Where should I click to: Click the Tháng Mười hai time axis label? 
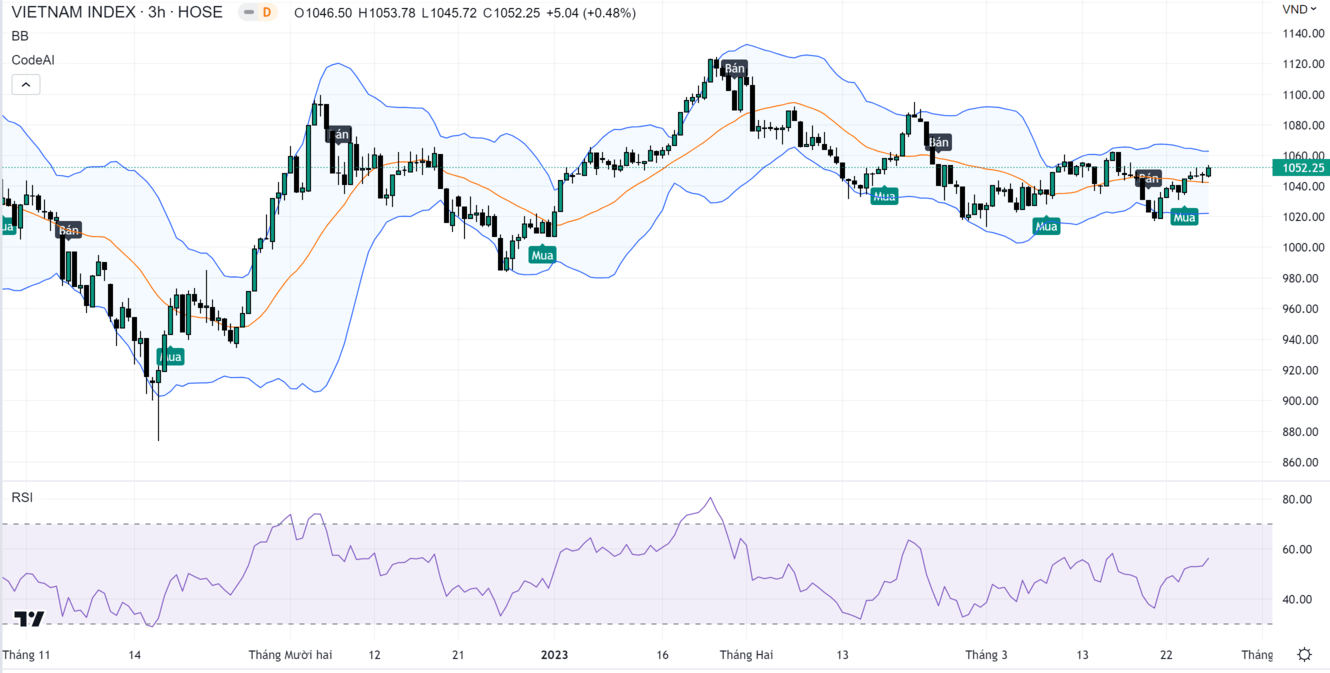click(x=290, y=655)
